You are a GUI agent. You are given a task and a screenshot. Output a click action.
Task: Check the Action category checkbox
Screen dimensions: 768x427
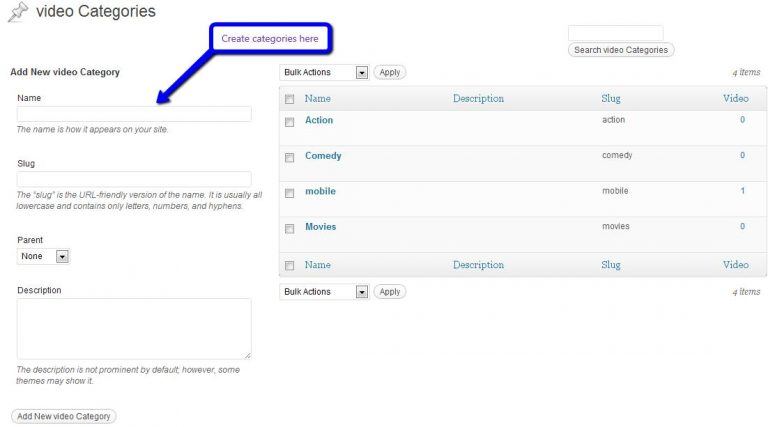[x=289, y=122]
